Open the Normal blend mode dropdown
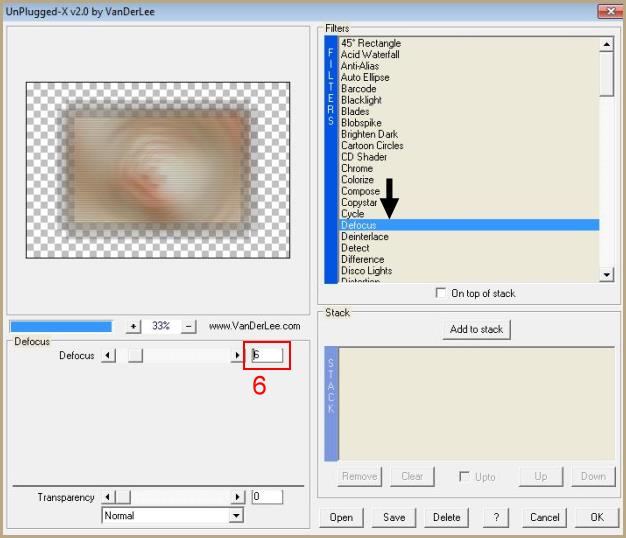This screenshot has width=626, height=538. 236,516
